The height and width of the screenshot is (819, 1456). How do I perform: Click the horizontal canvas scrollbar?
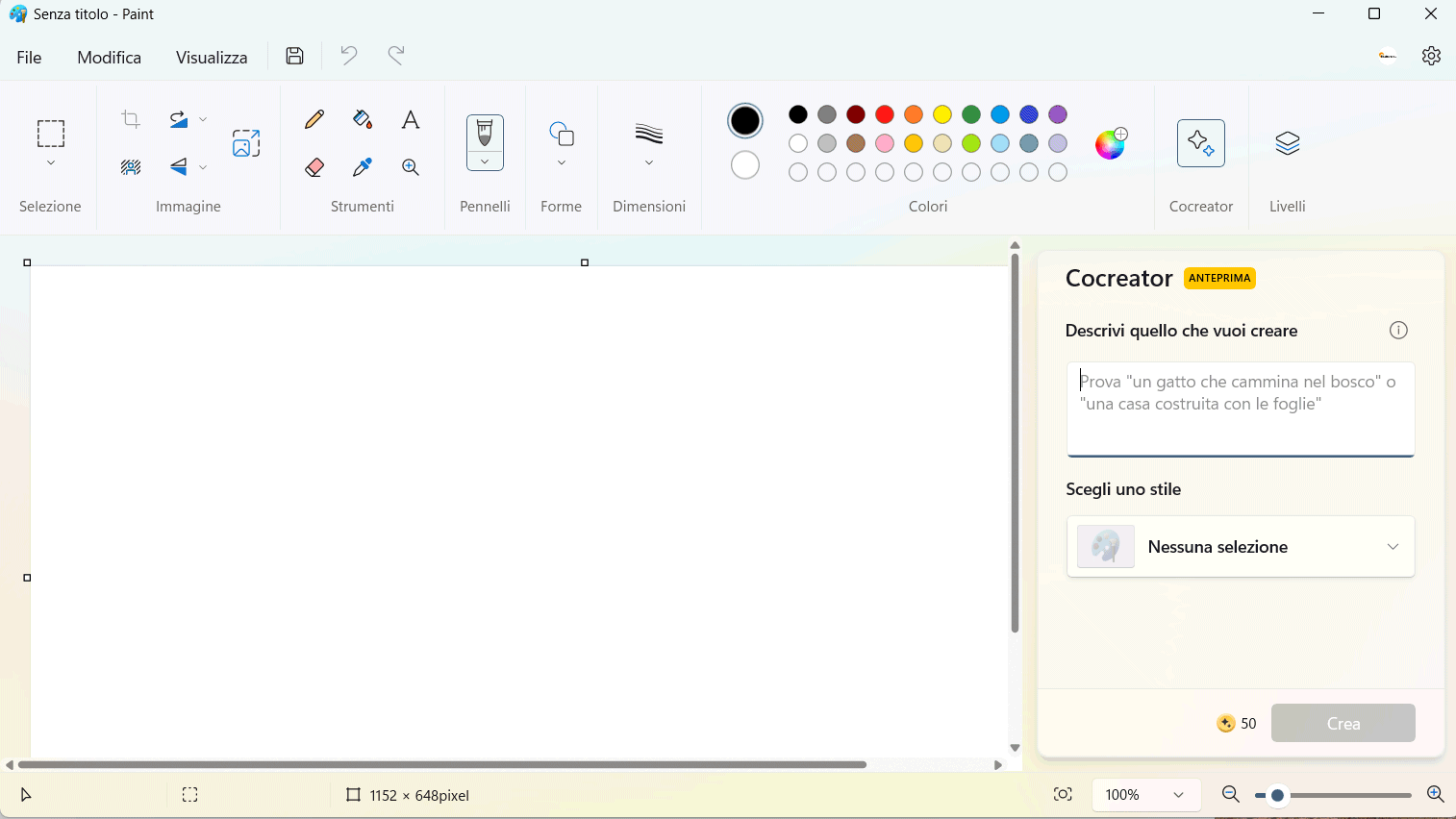click(x=442, y=765)
